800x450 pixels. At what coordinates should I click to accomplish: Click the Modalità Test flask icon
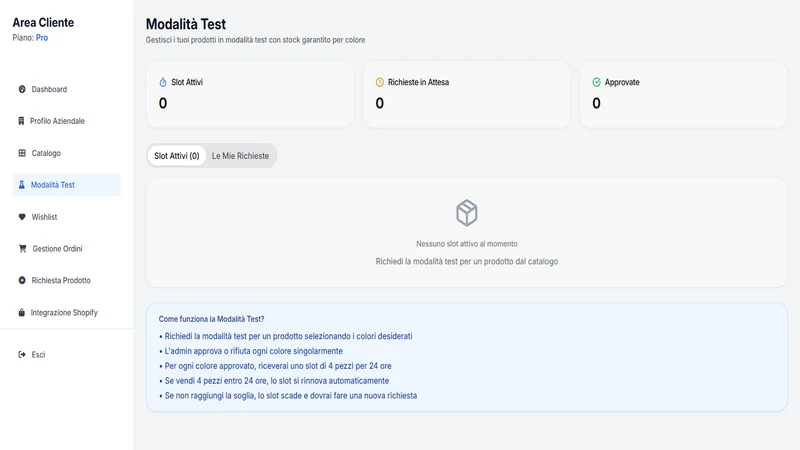click(21, 185)
